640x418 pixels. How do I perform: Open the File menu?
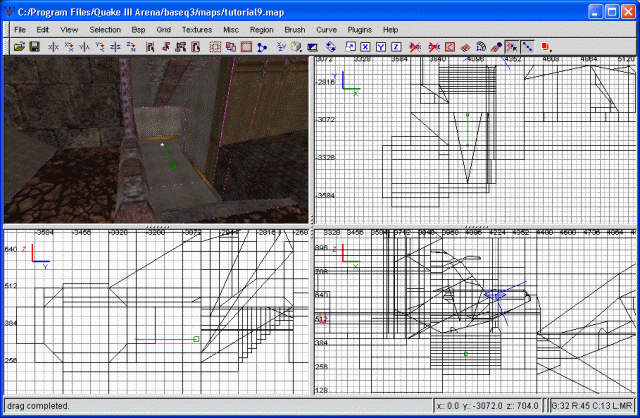(x=20, y=30)
